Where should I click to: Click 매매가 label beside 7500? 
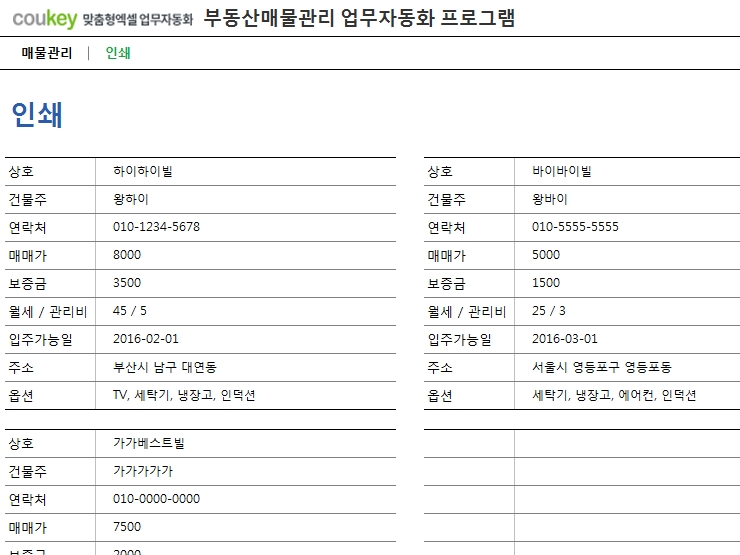(x=27, y=527)
